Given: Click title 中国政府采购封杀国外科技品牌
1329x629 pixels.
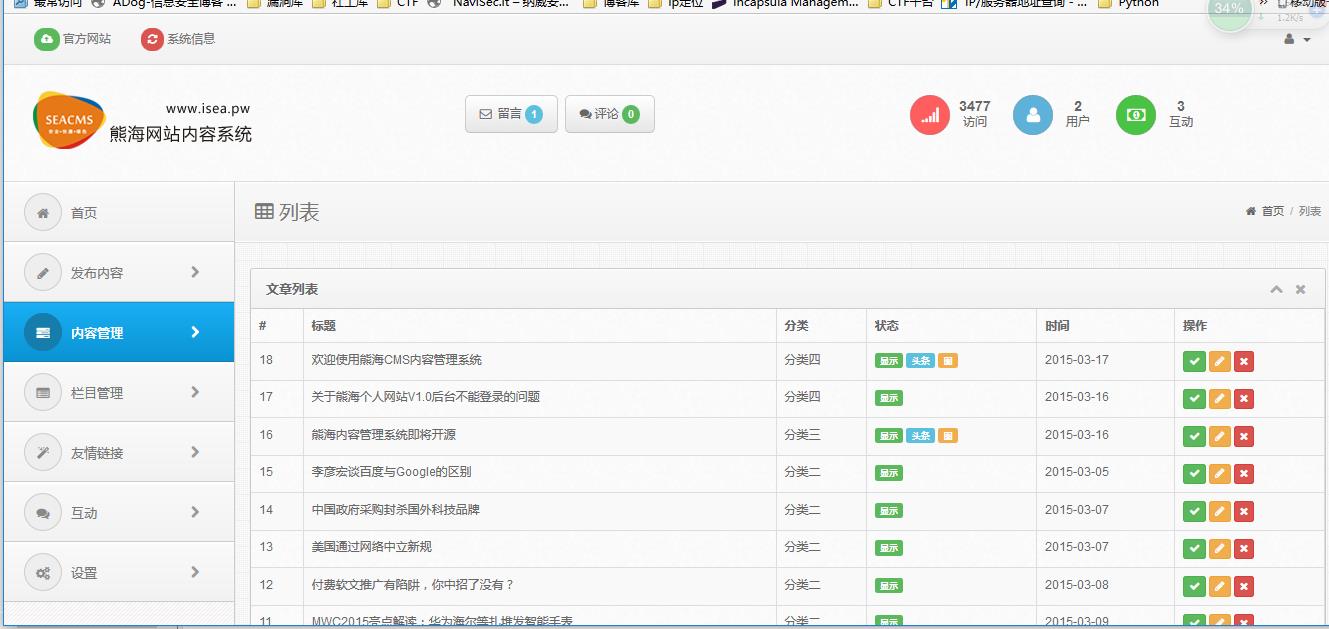Looking at the screenshot, I should 395,510.
